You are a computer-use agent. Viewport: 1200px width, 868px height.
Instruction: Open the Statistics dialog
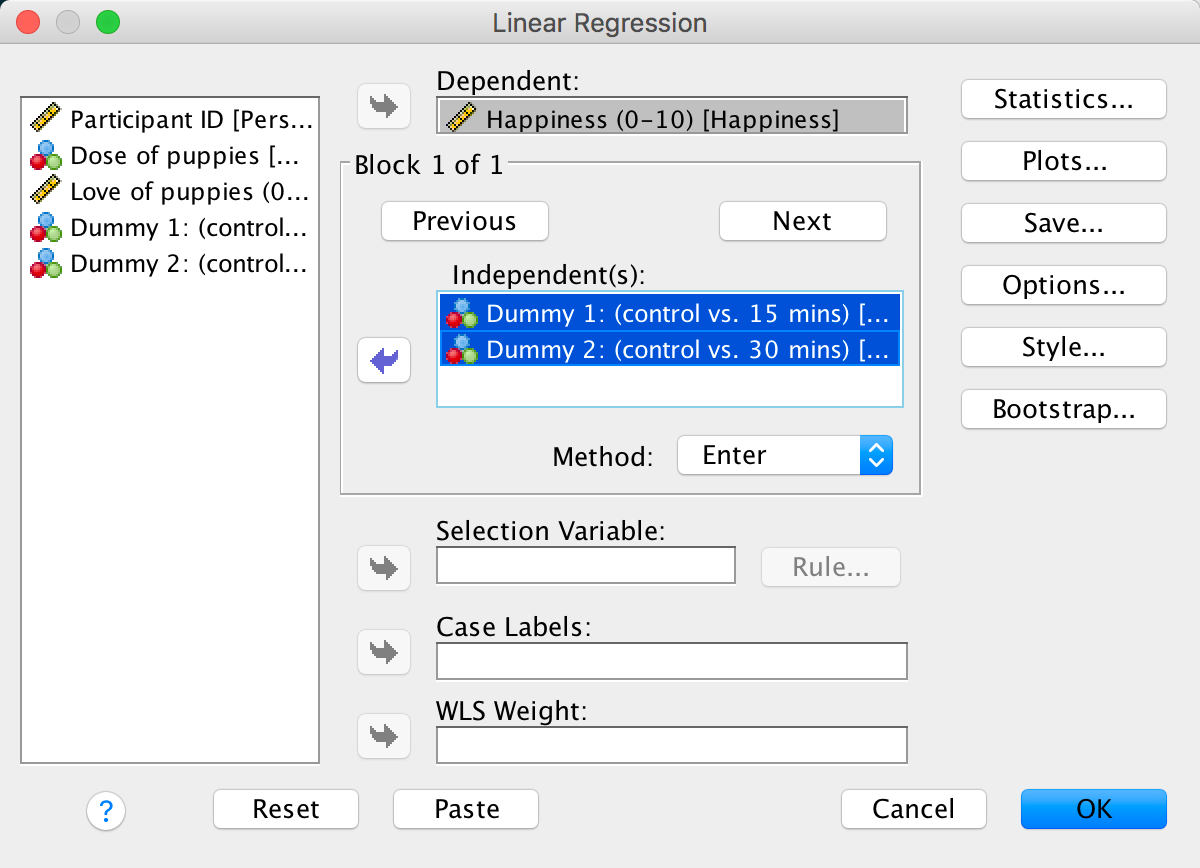[1063, 99]
